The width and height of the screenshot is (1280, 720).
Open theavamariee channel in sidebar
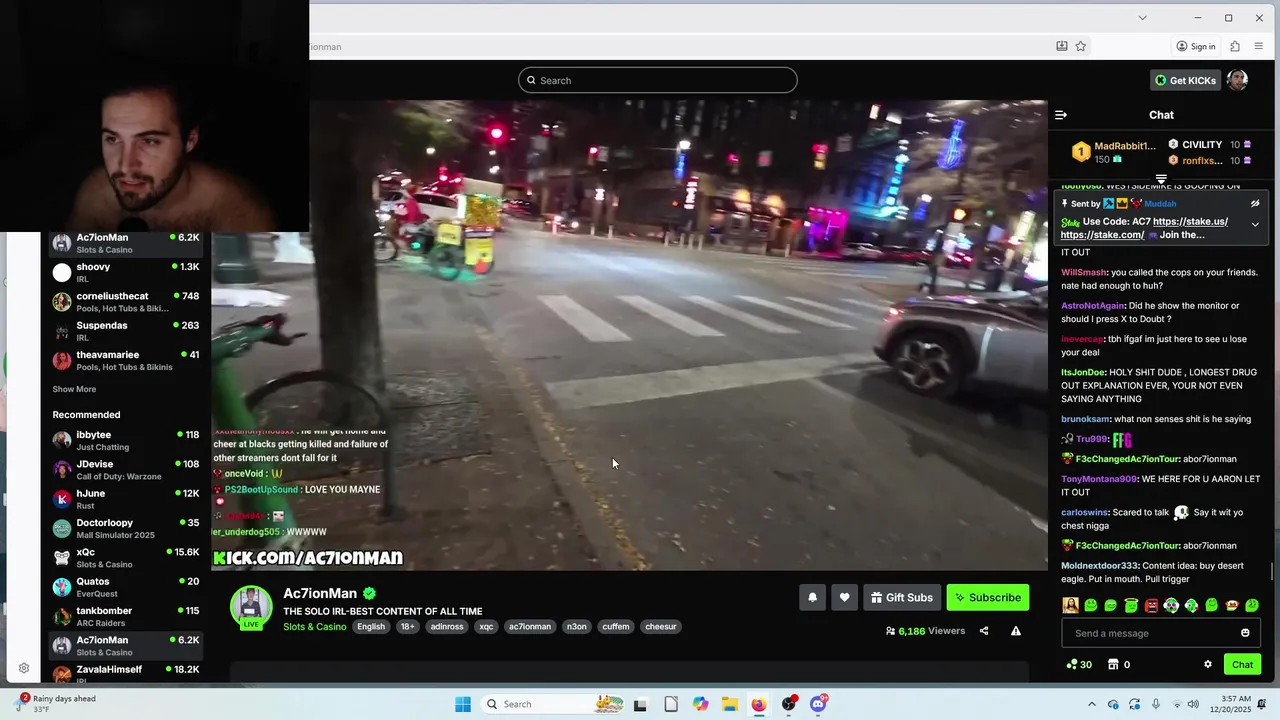pos(127,360)
